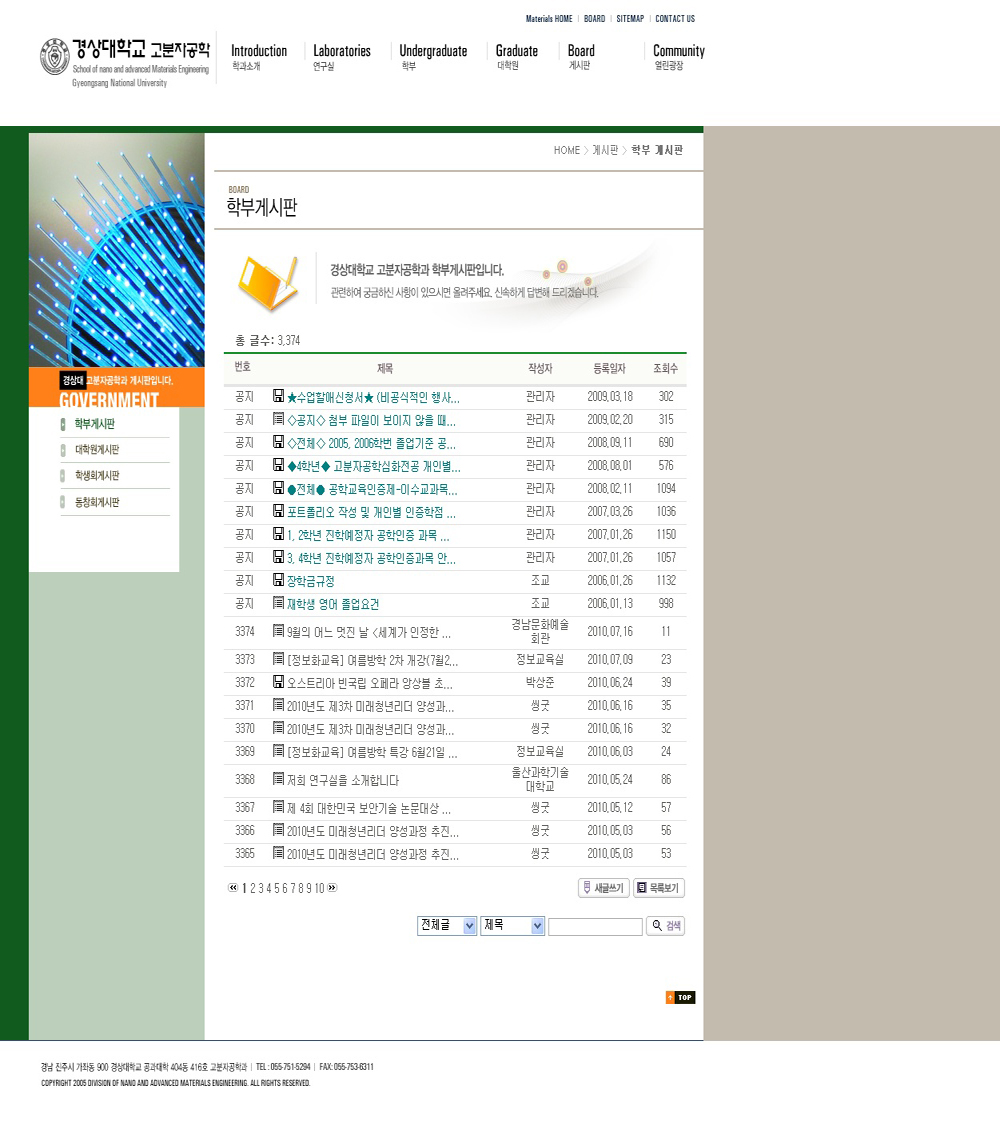
Task: Click the 목록보기 list view button
Action: tap(659, 888)
